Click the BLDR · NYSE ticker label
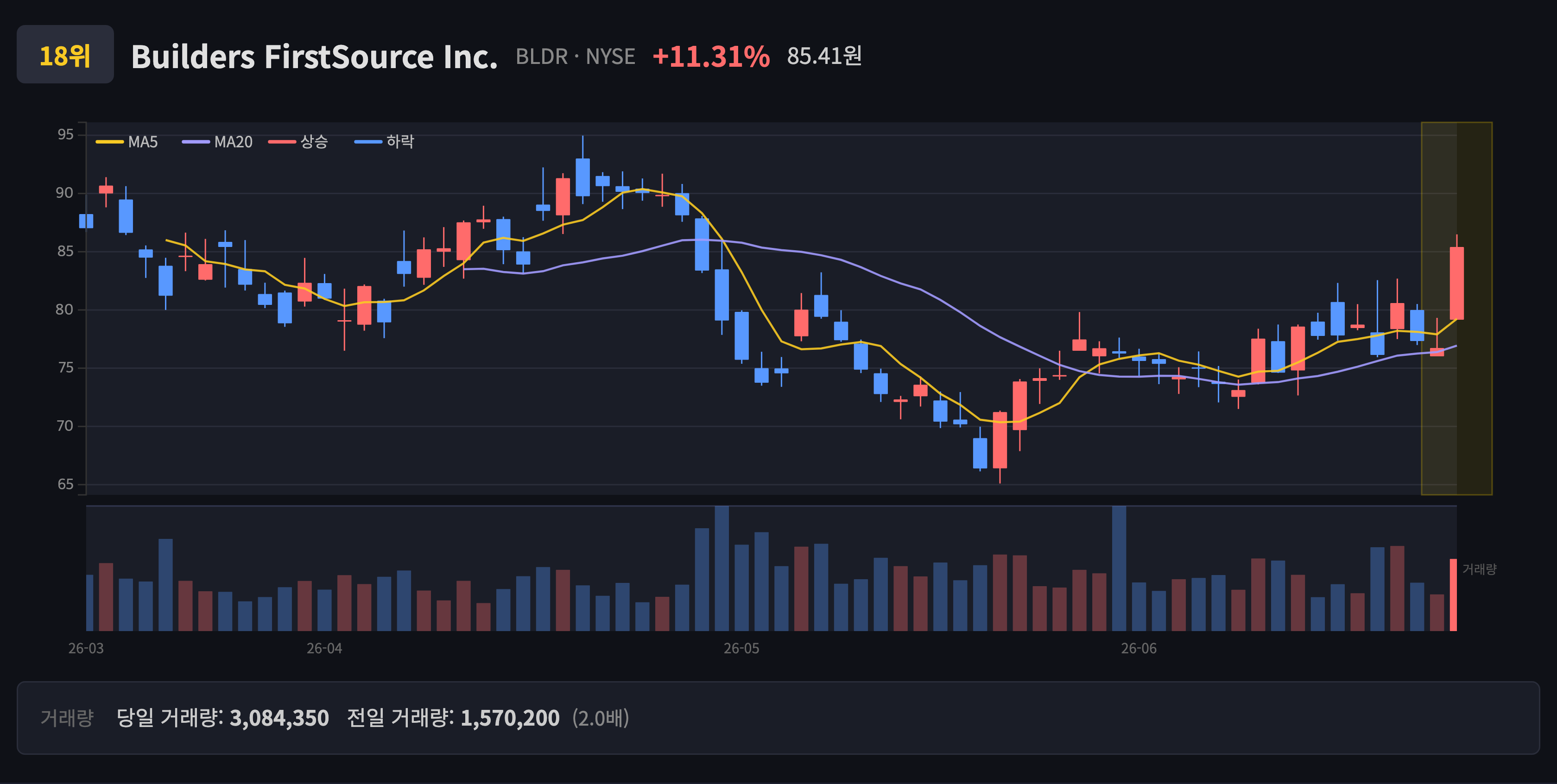This screenshot has width=1557, height=784. (x=575, y=57)
